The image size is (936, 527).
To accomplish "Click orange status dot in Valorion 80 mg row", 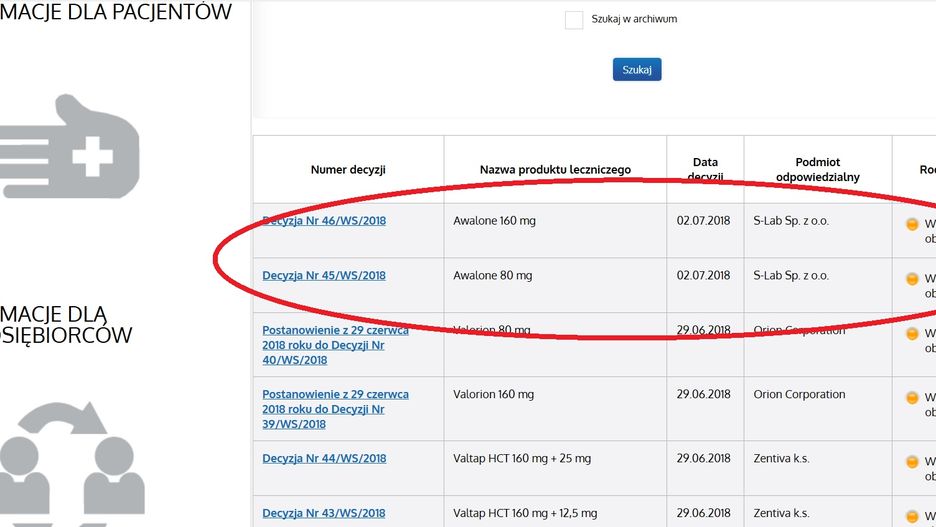I will [912, 334].
